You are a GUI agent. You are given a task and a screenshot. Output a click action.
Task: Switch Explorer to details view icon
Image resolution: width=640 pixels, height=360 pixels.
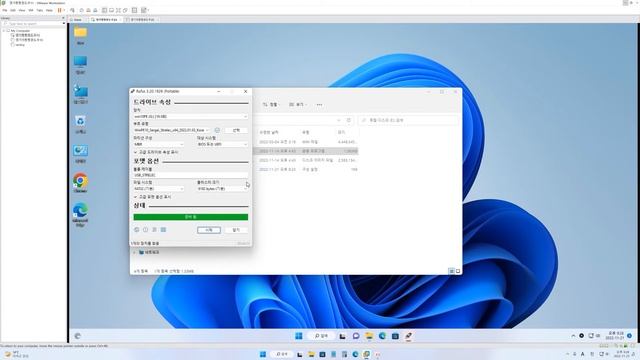point(451,271)
